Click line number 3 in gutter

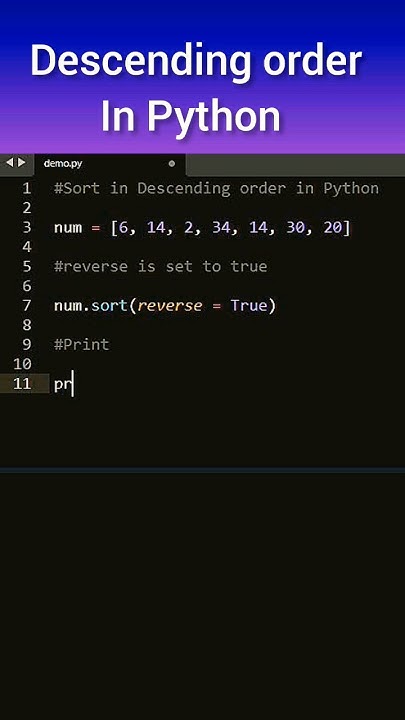[26, 227]
